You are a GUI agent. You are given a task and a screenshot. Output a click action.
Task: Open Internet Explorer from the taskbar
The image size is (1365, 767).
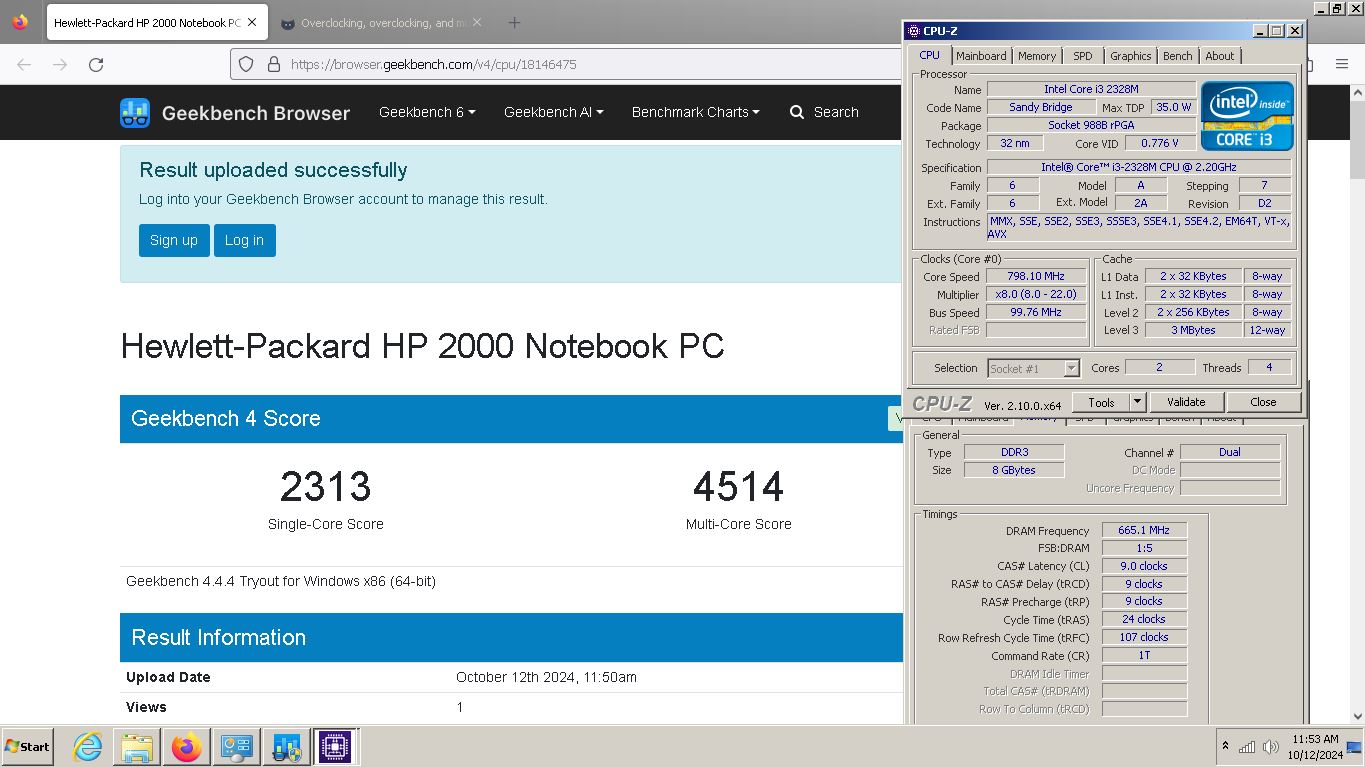click(x=88, y=747)
